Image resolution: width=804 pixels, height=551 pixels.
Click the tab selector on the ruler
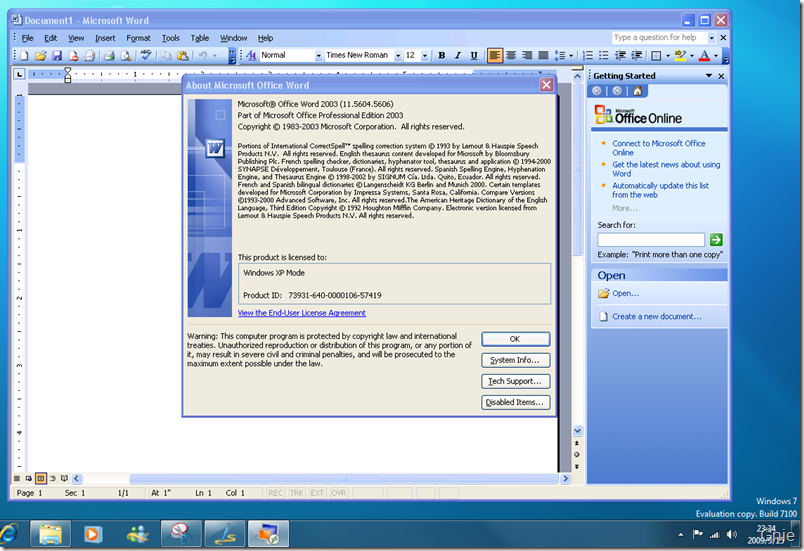coord(19,74)
